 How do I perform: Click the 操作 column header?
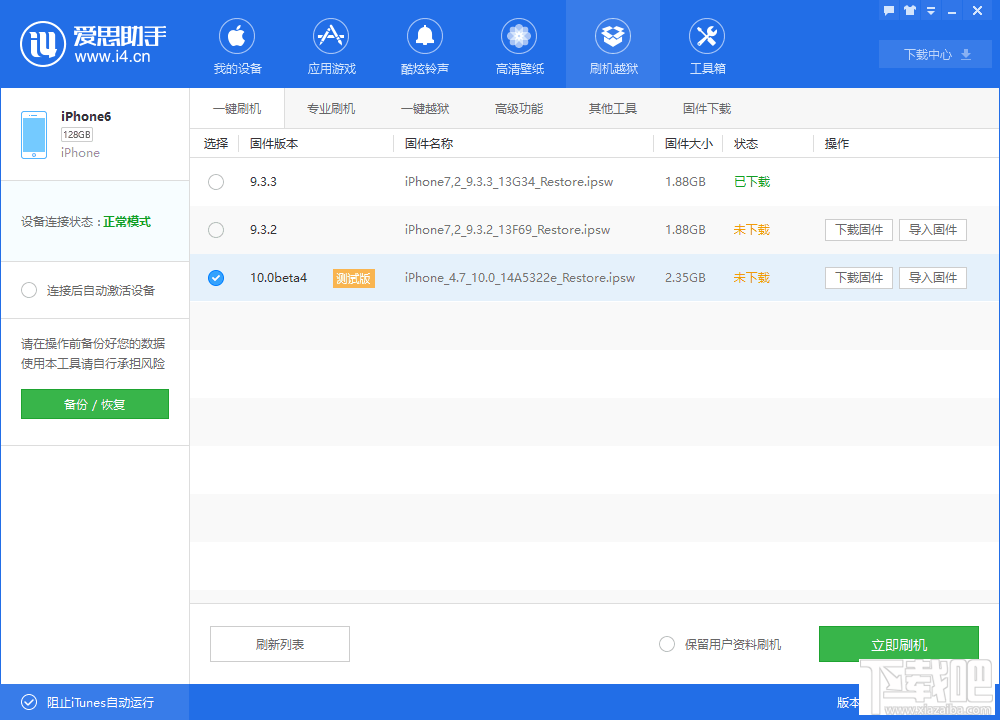pyautogui.click(x=837, y=143)
